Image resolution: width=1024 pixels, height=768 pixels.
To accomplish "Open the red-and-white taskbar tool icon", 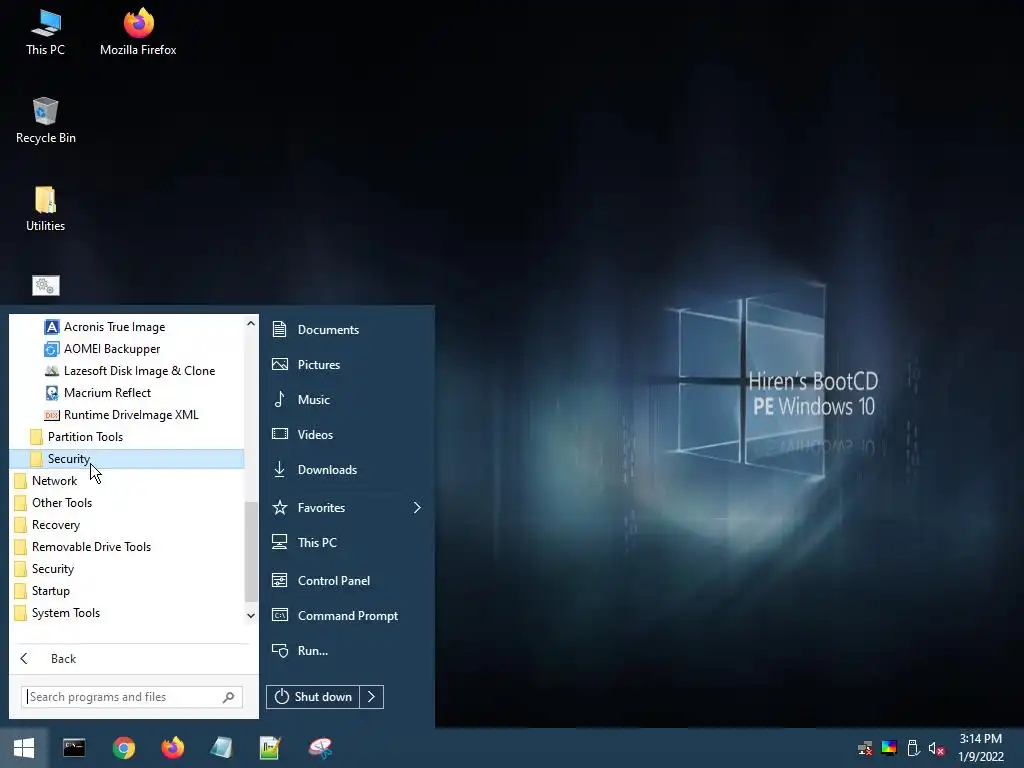I will click(320, 748).
